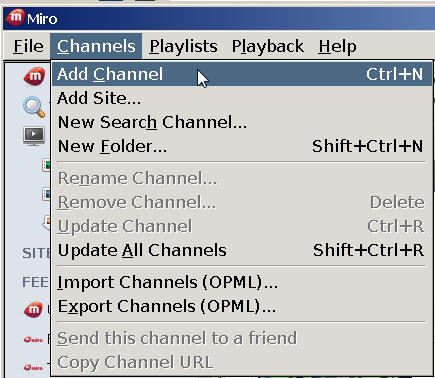Viewport: 435px width, 378px height.
Task: Select New Folder... menu entry
Action: pos(242,146)
